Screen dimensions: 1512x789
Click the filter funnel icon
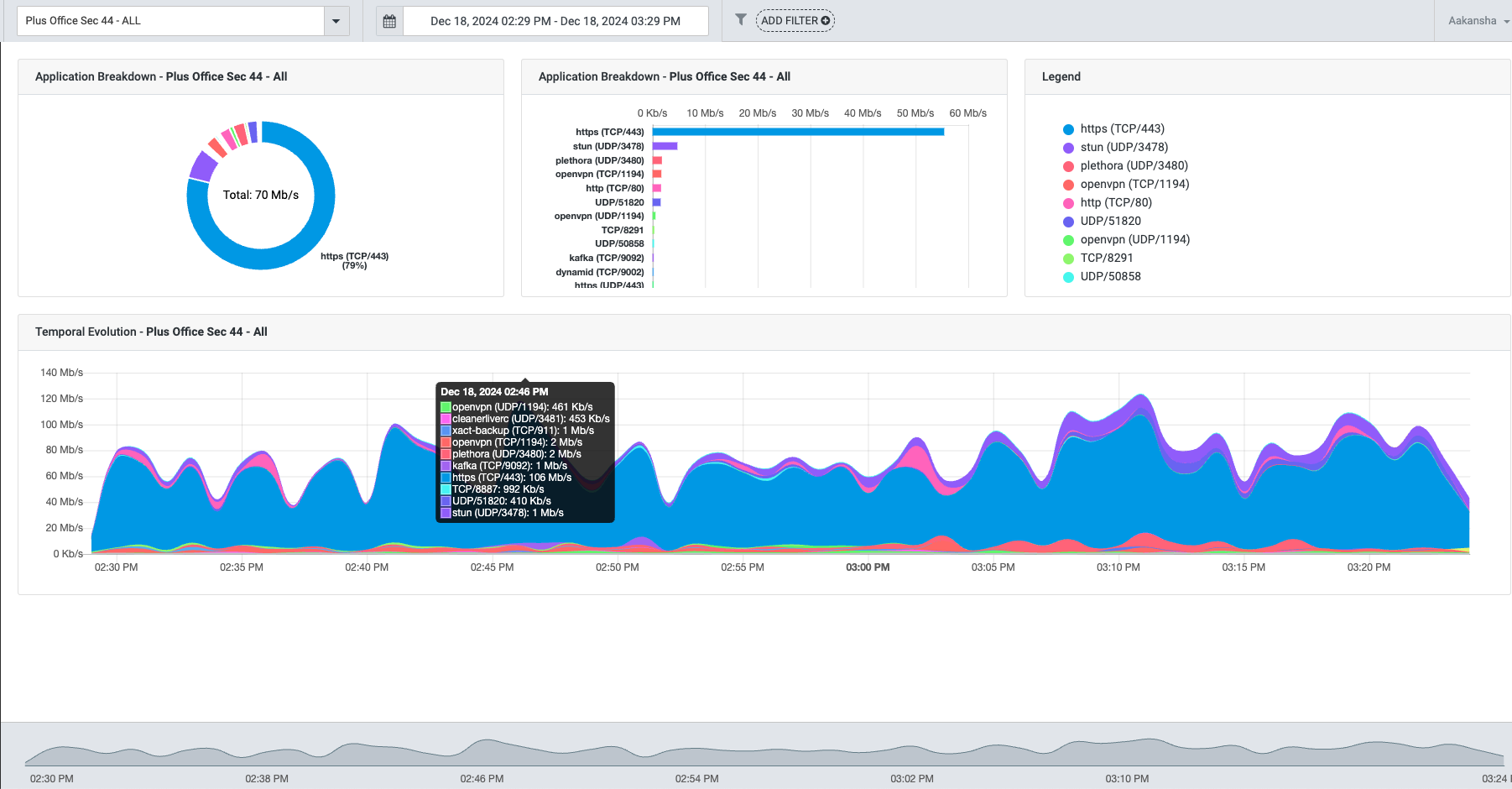click(x=741, y=19)
